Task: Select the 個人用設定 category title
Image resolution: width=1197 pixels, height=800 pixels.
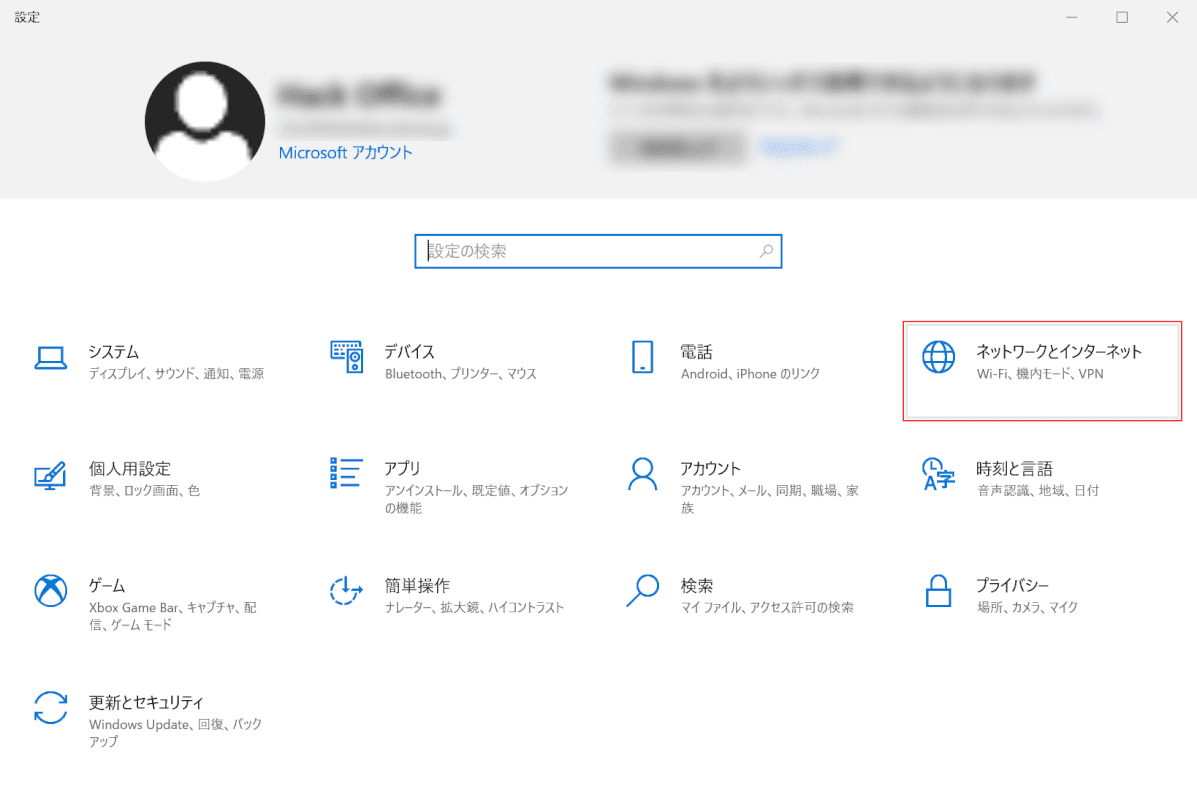Action: pyautogui.click(x=130, y=469)
